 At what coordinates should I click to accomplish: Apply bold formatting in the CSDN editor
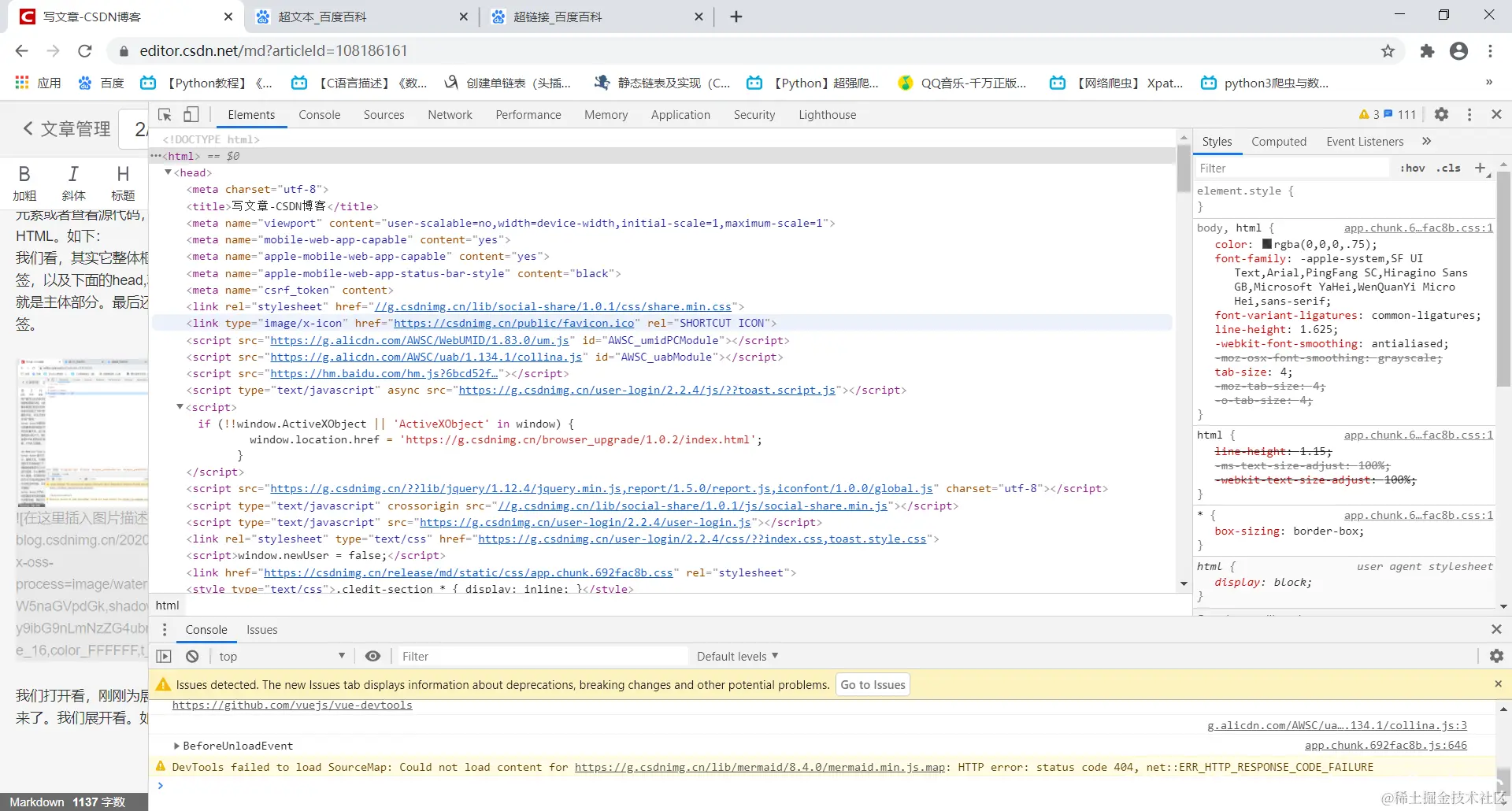[x=24, y=183]
